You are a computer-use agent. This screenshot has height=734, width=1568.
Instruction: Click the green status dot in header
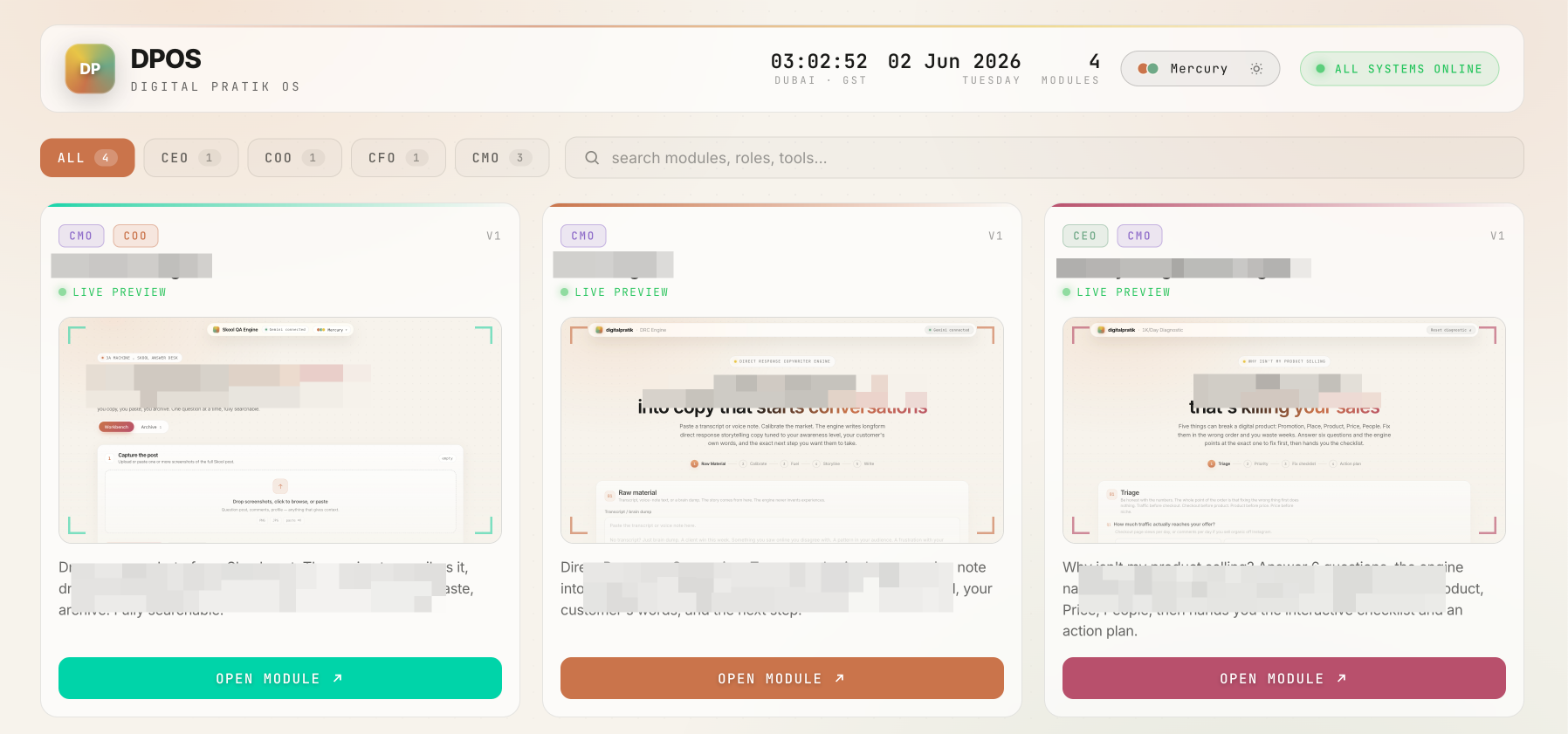coord(1321,69)
